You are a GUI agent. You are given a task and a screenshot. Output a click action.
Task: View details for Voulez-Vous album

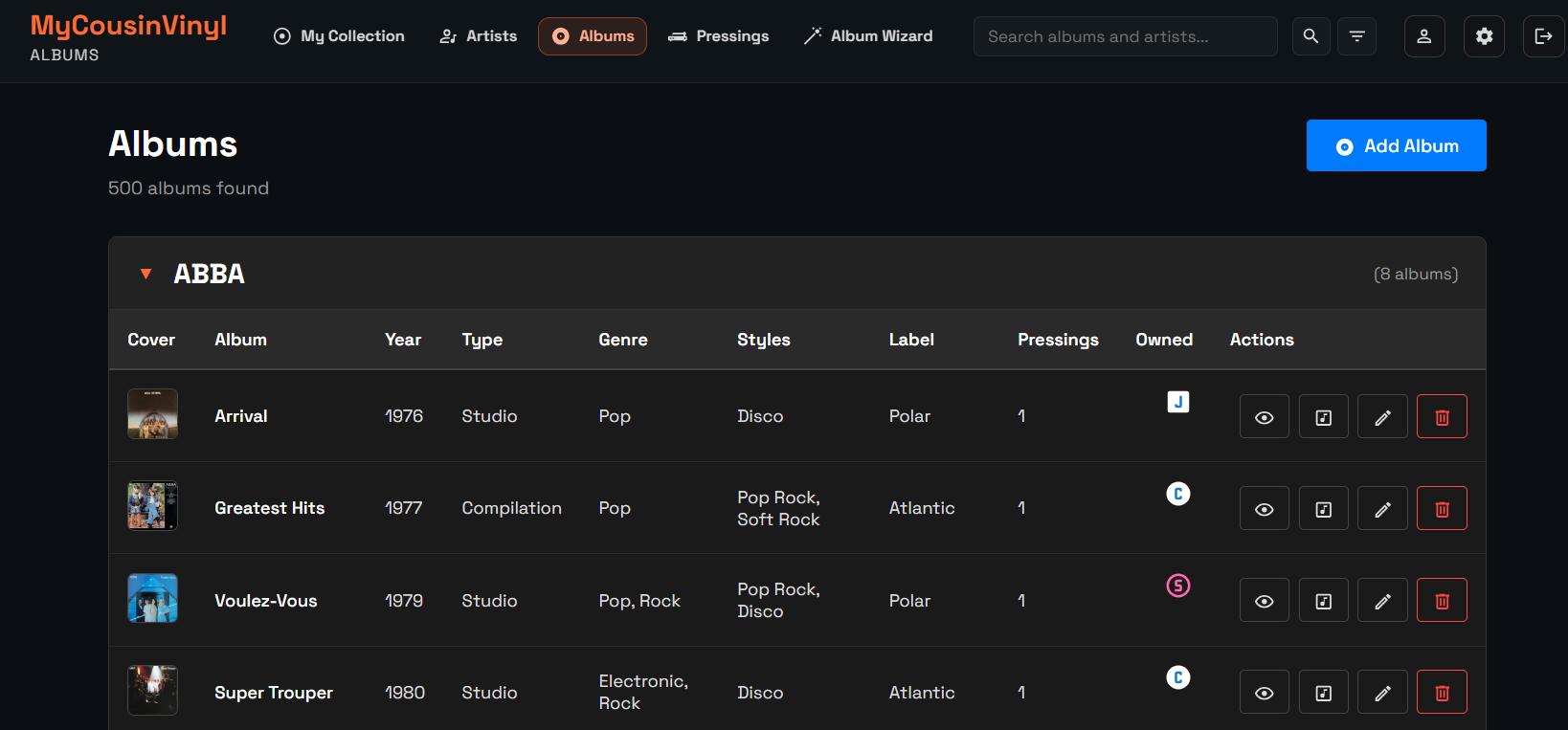(1265, 600)
